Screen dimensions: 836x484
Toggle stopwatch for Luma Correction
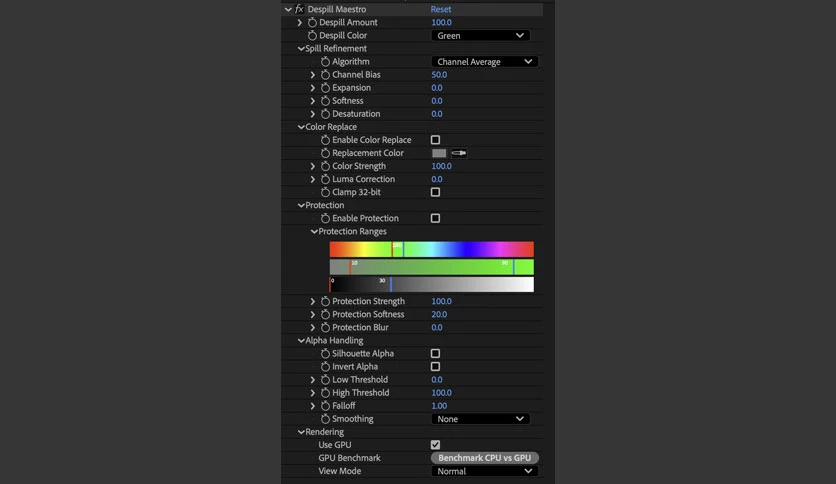[325, 179]
